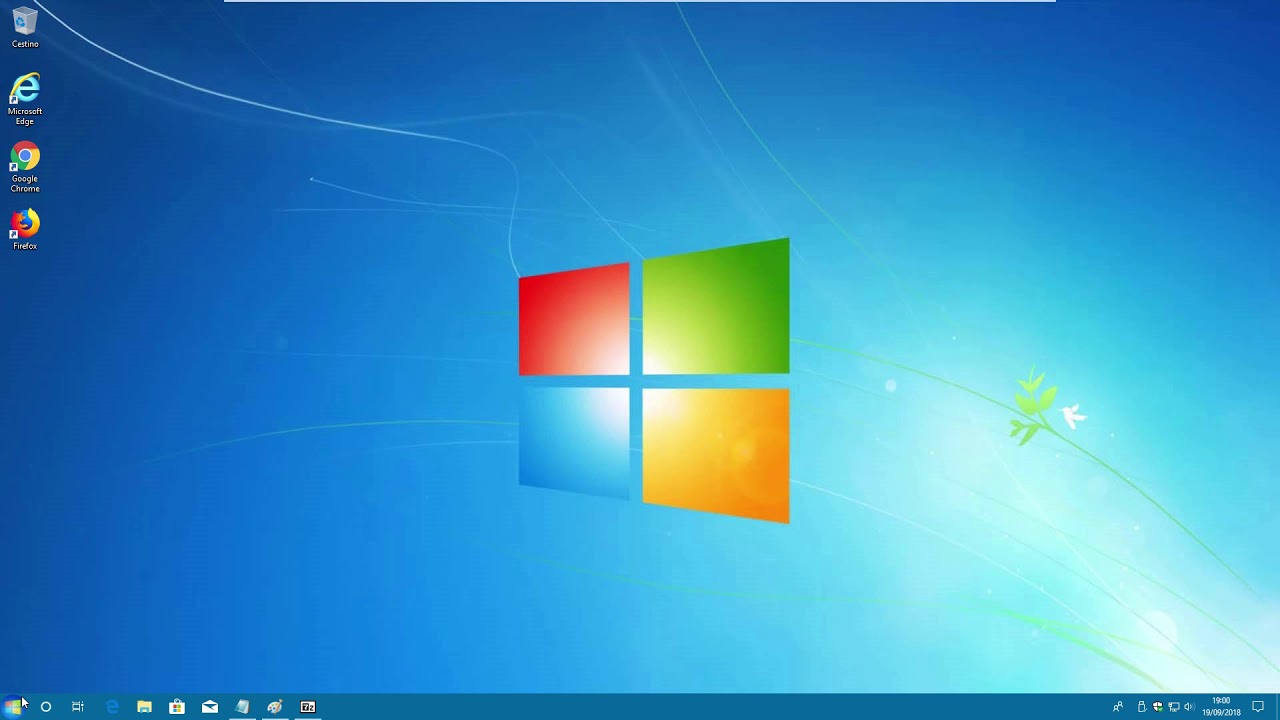Viewport: 1280px width, 720px height.
Task: Open Action Center notifications icon
Action: tap(1259, 707)
